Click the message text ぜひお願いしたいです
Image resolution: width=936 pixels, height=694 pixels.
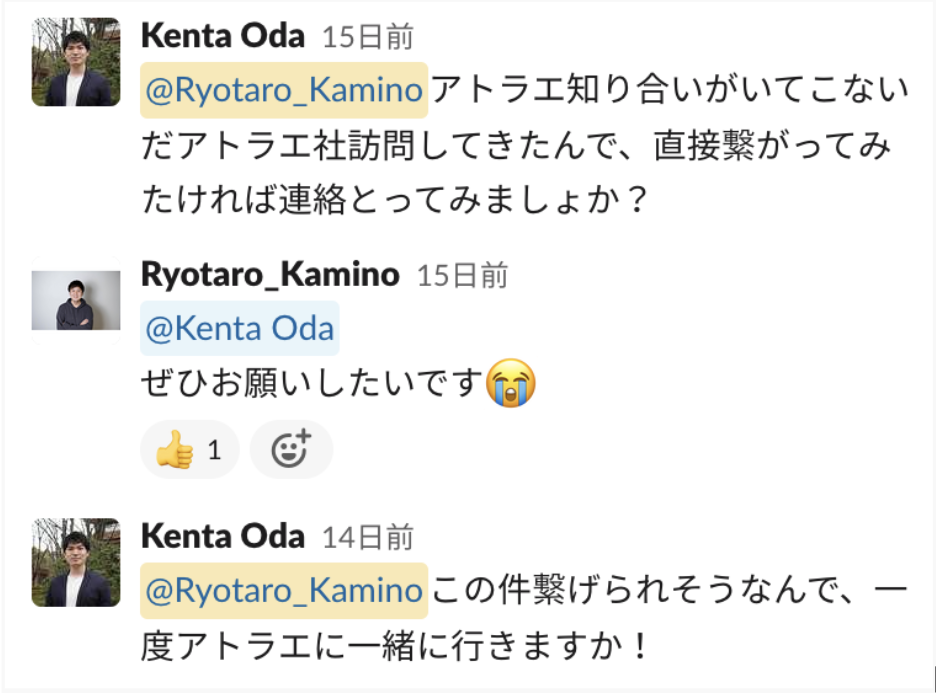pos(312,385)
